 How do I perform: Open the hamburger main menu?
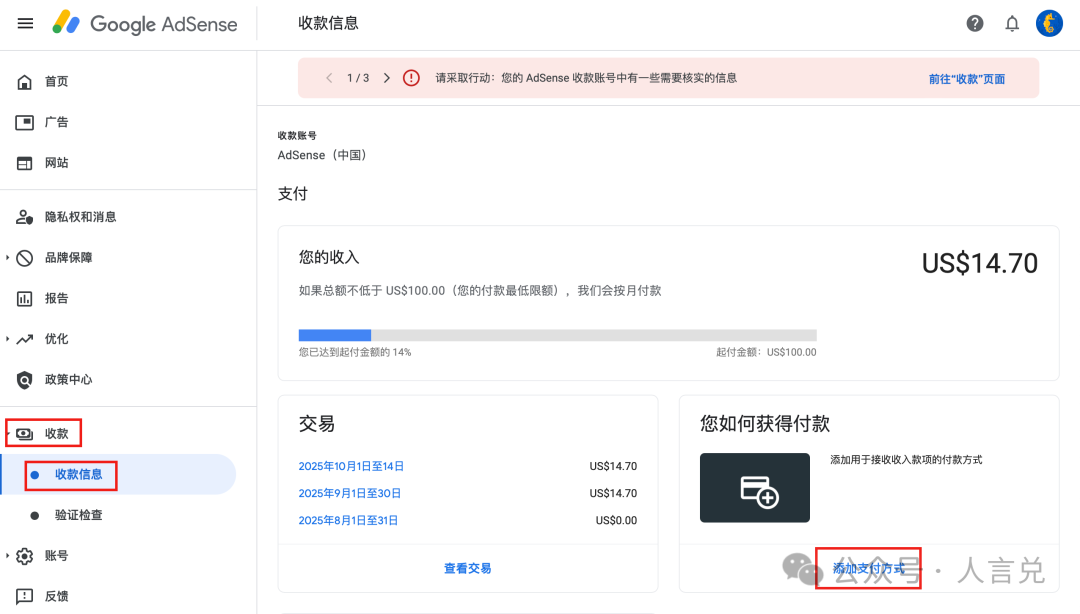pyautogui.click(x=25, y=23)
